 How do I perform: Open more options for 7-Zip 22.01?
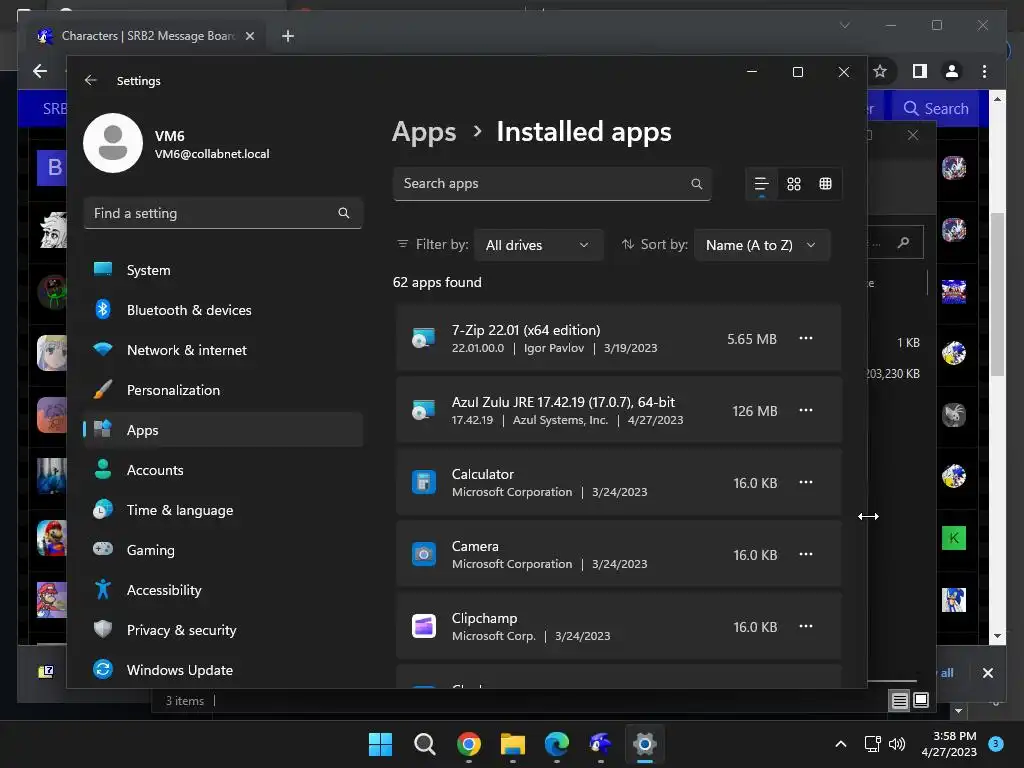coord(806,338)
